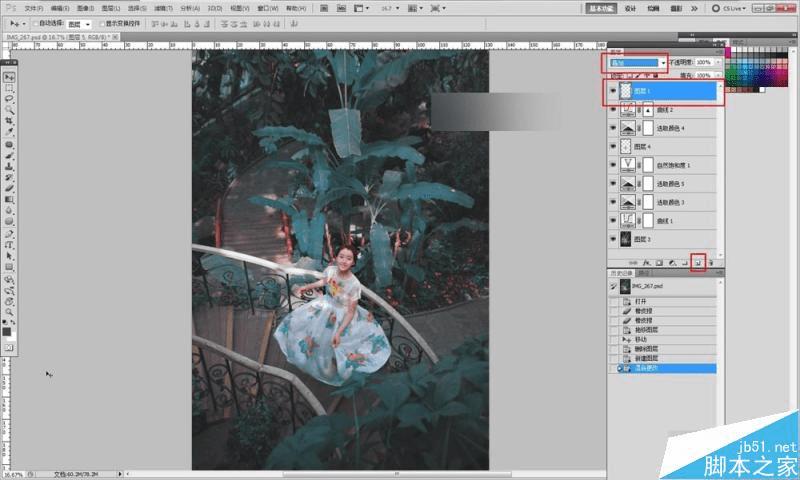Screen dimensions: 800x480
Task: Hide the 图层 1 layer with its eye icon
Action: (x=613, y=91)
